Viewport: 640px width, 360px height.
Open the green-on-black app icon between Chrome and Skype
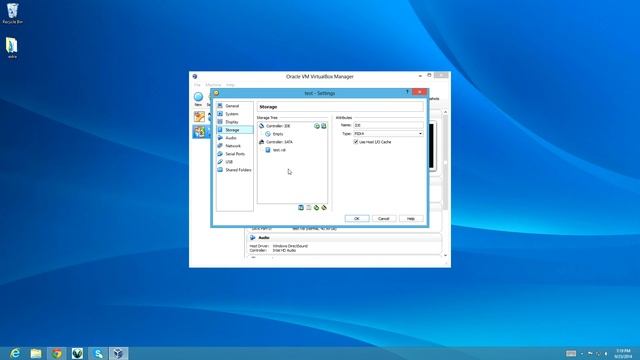tap(78, 353)
